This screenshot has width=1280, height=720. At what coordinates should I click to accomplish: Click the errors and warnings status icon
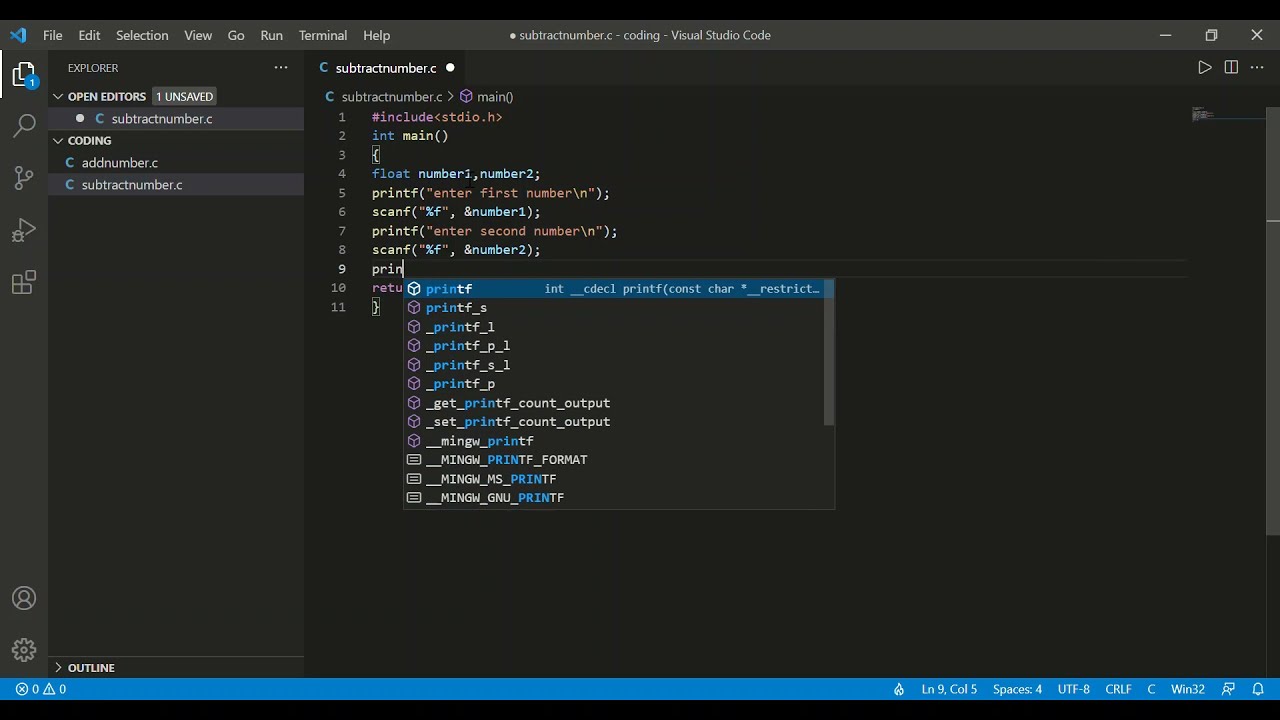[x=41, y=689]
